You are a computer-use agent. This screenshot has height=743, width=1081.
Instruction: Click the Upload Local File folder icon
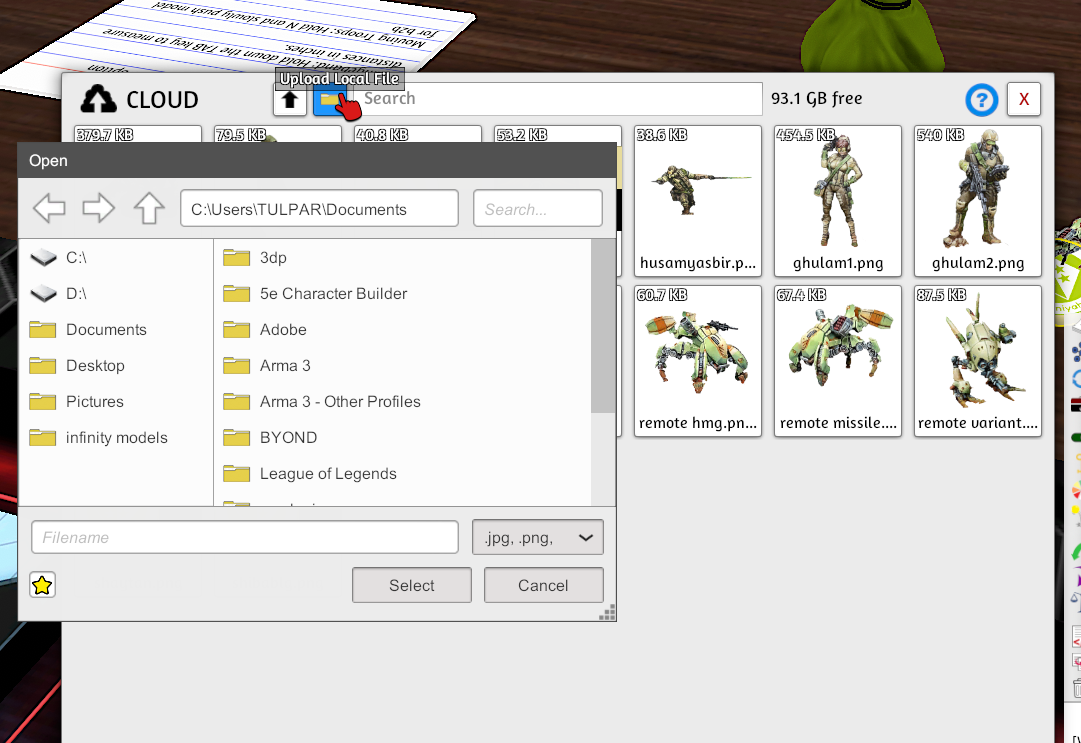(x=330, y=101)
